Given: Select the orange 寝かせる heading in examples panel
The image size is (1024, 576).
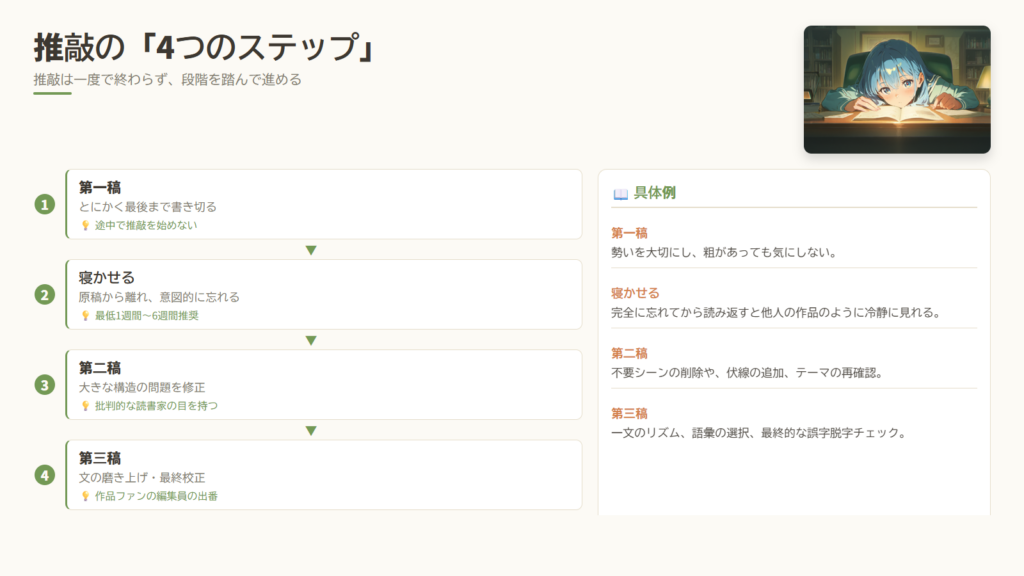Looking at the screenshot, I should pyautogui.click(x=635, y=293).
